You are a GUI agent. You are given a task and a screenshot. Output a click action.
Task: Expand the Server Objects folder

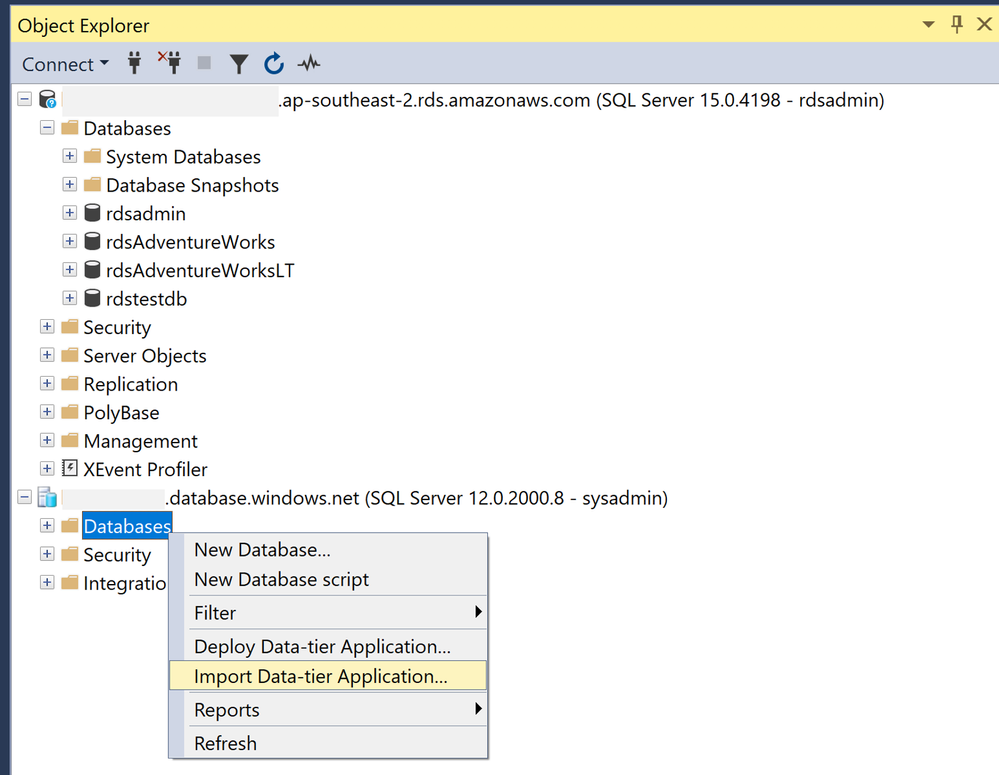click(x=47, y=354)
